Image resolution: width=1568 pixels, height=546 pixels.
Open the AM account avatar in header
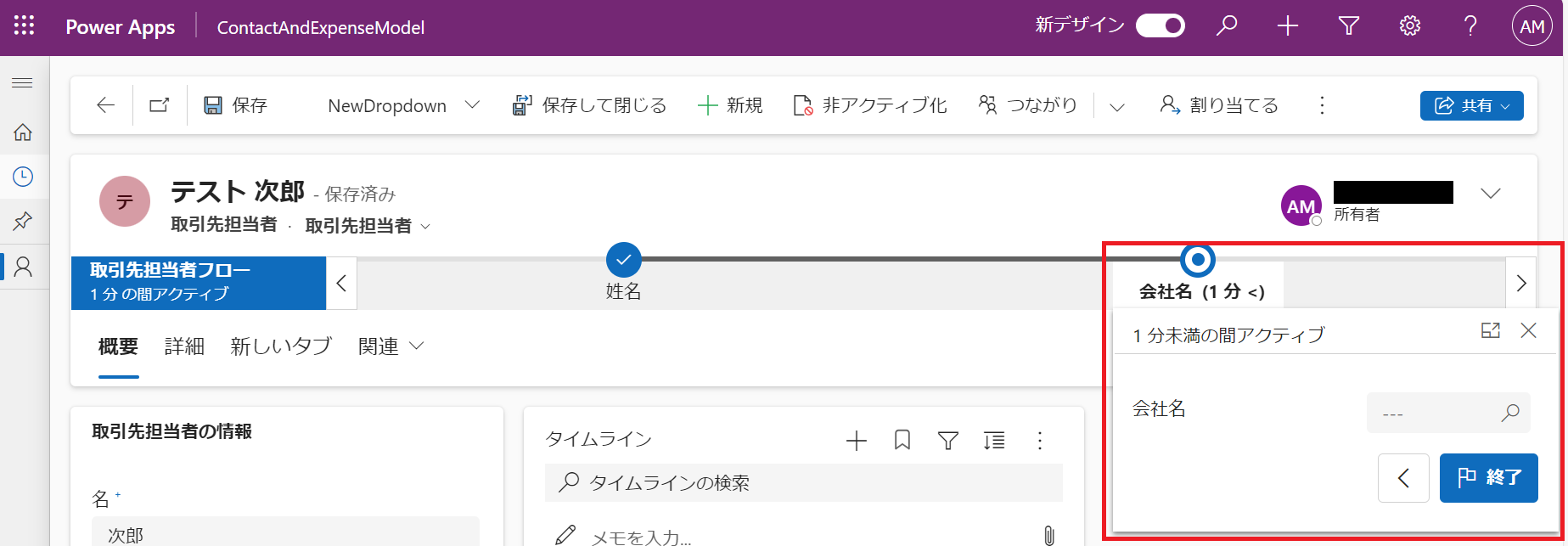point(1532,26)
